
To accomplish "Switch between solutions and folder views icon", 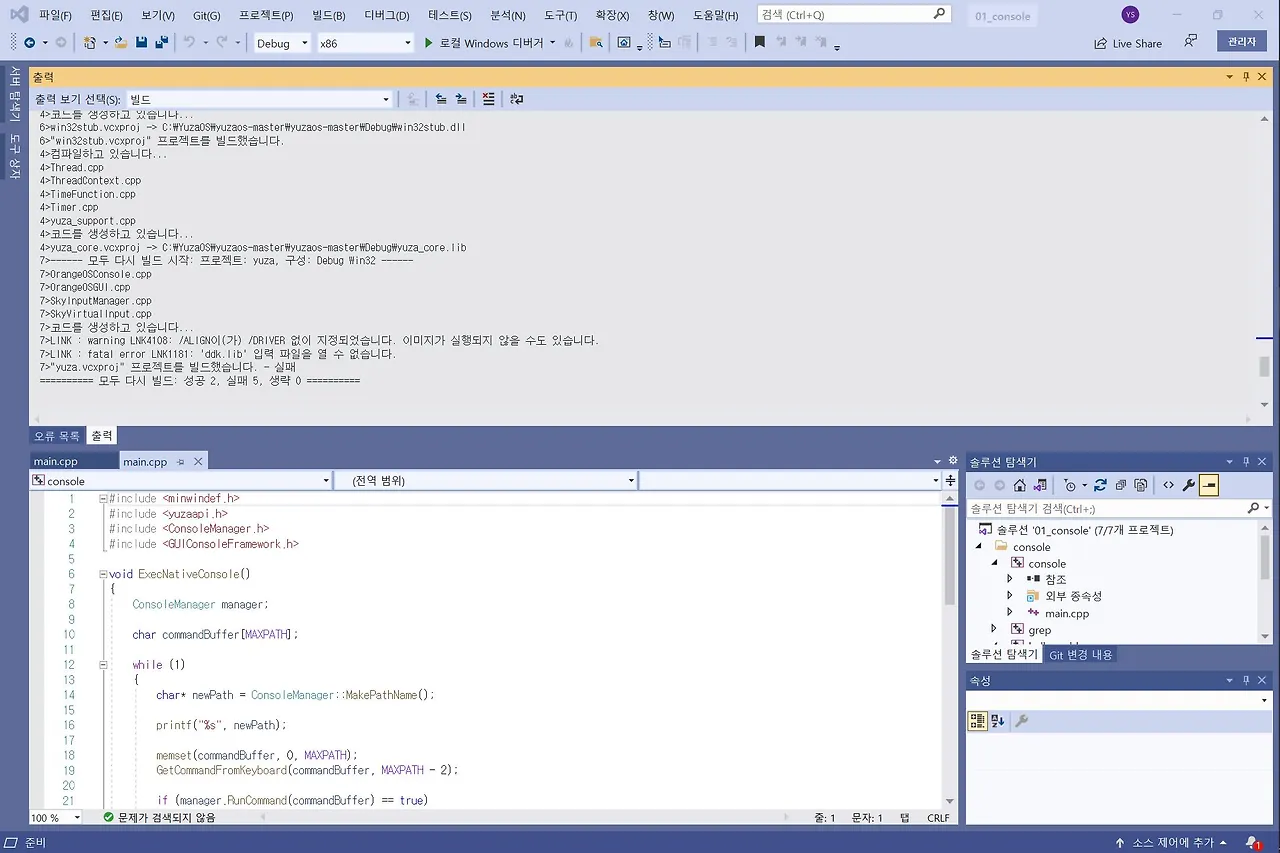I will [1040, 485].
